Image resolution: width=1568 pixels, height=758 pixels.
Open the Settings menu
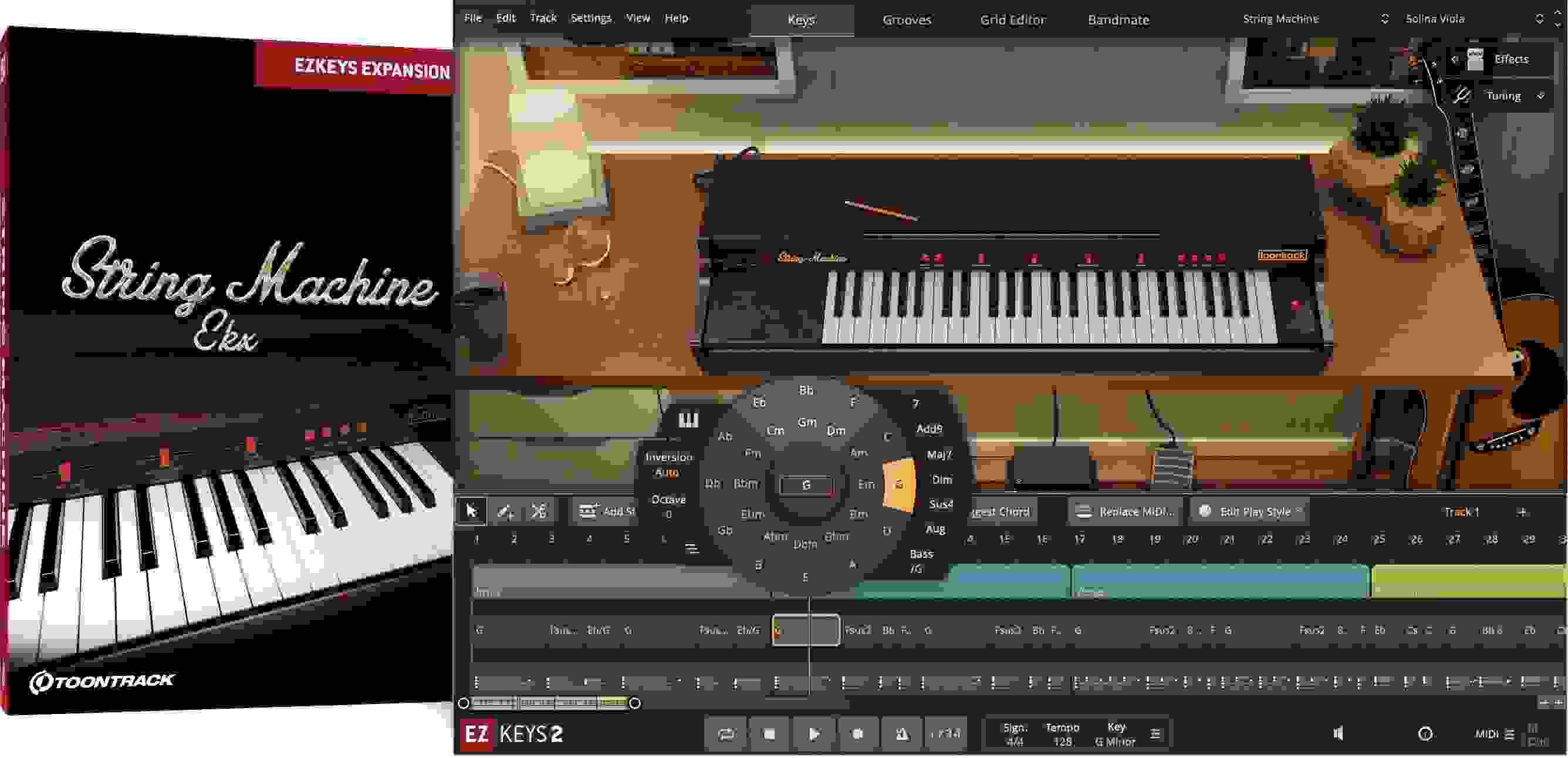[x=590, y=18]
